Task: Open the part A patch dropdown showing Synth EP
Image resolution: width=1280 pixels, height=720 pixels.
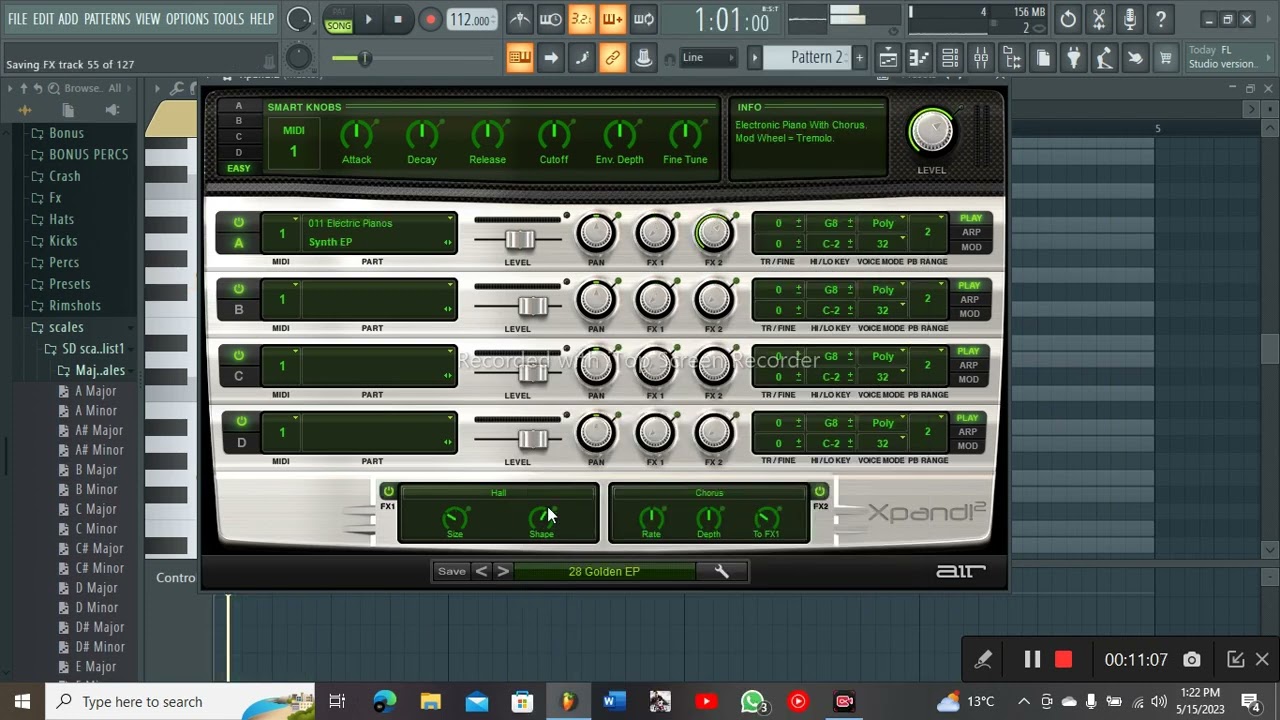Action: [x=379, y=233]
